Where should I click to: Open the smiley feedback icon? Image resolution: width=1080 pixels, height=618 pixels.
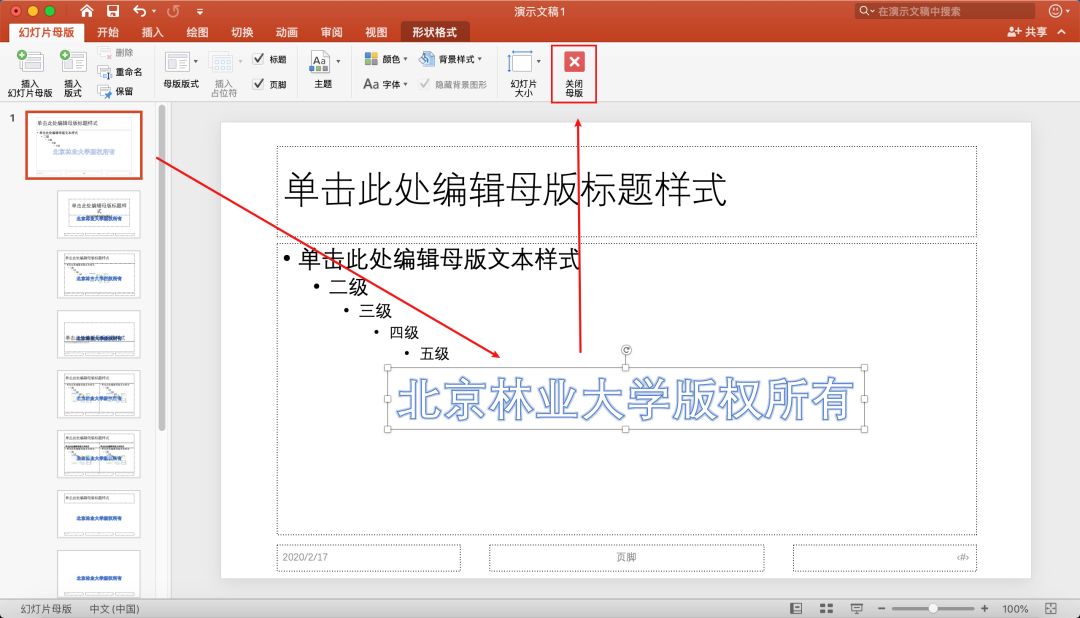click(1055, 11)
